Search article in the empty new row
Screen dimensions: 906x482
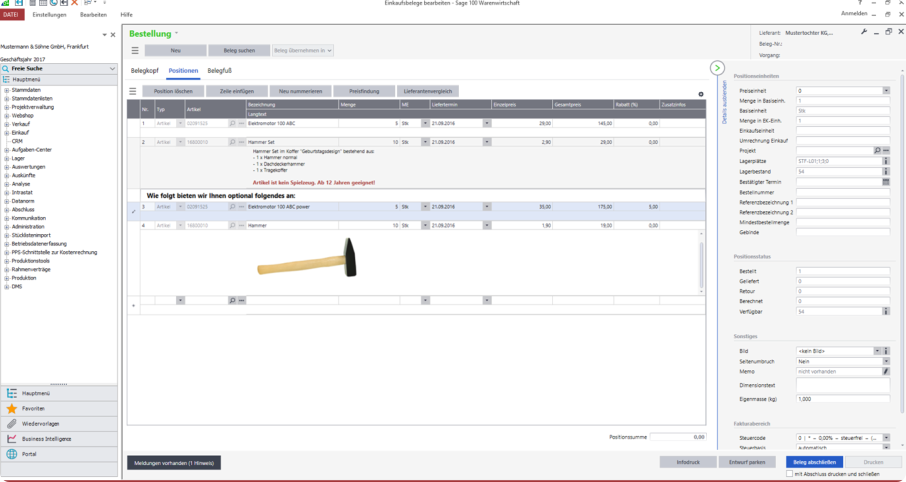232,301
